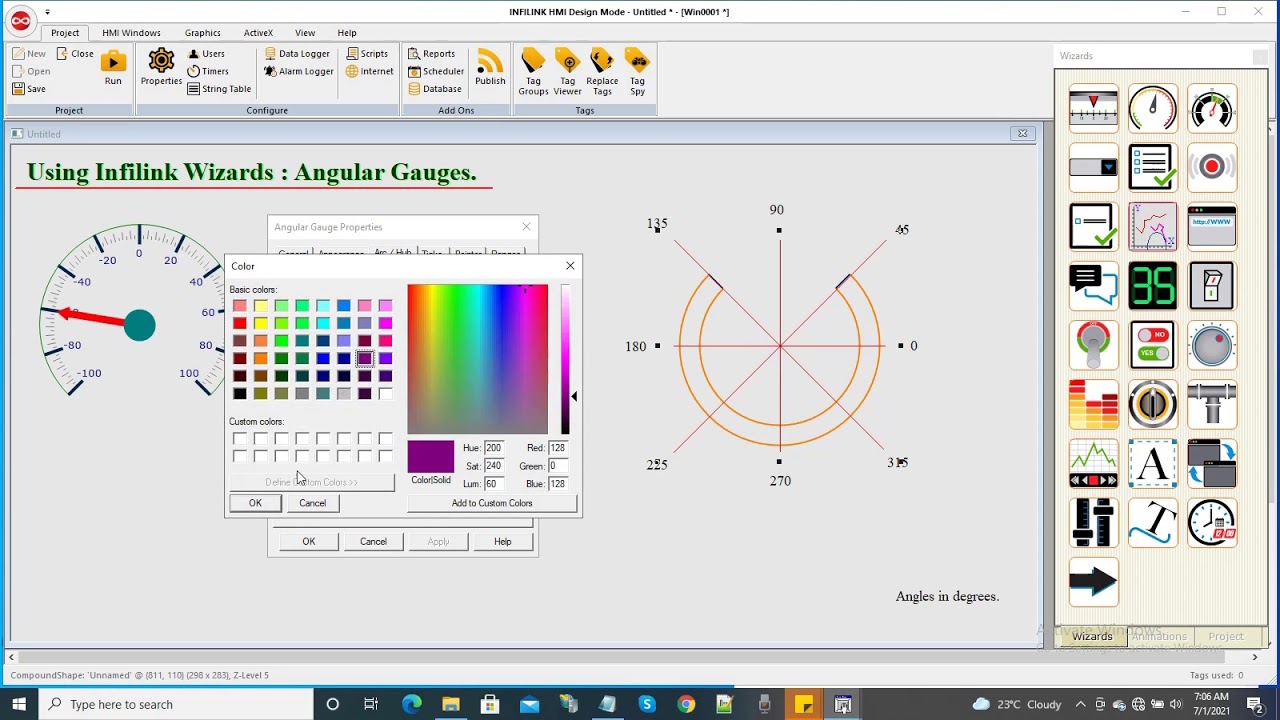
Task: Click Add to Custom Colors
Action: 492,503
